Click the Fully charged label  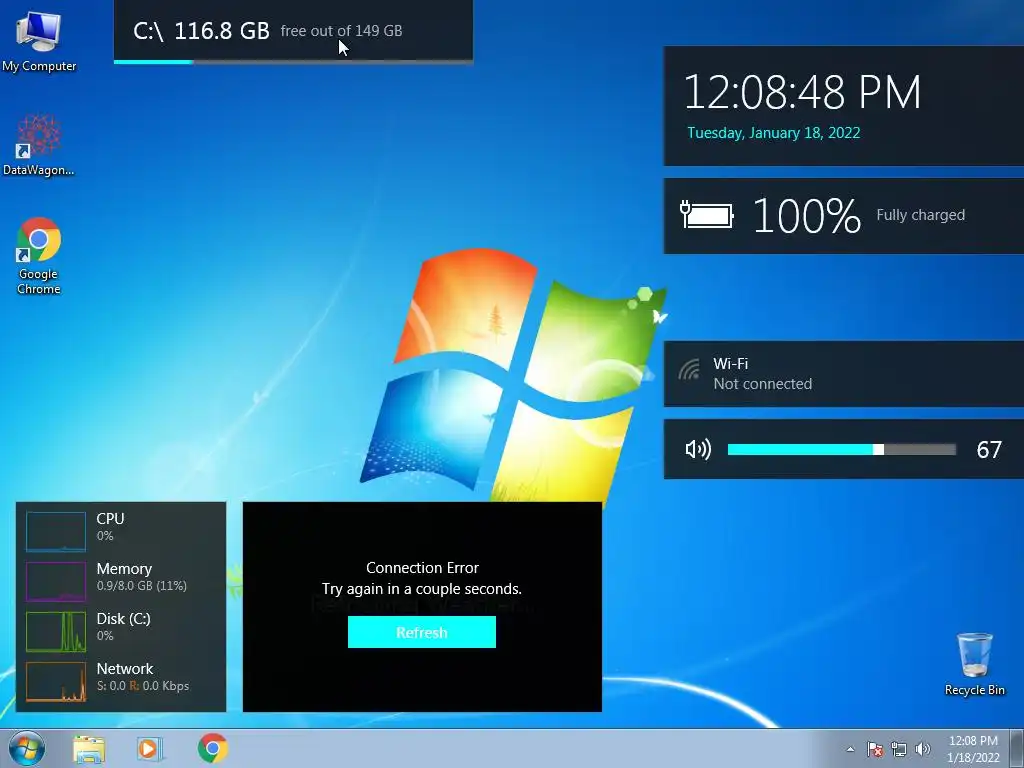pyautogui.click(x=920, y=215)
